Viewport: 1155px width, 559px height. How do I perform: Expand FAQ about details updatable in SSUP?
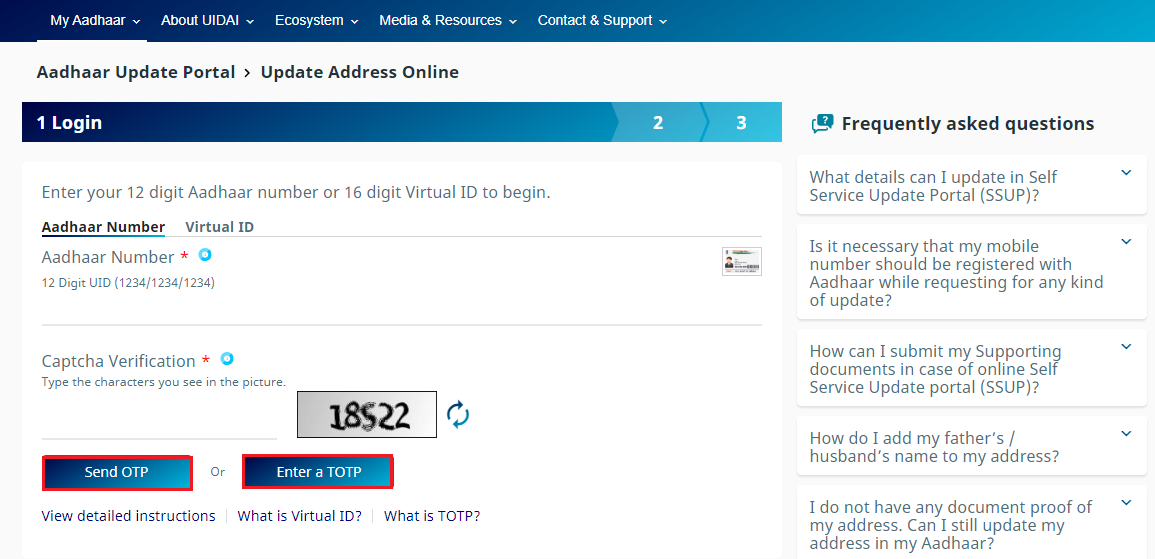click(x=972, y=186)
